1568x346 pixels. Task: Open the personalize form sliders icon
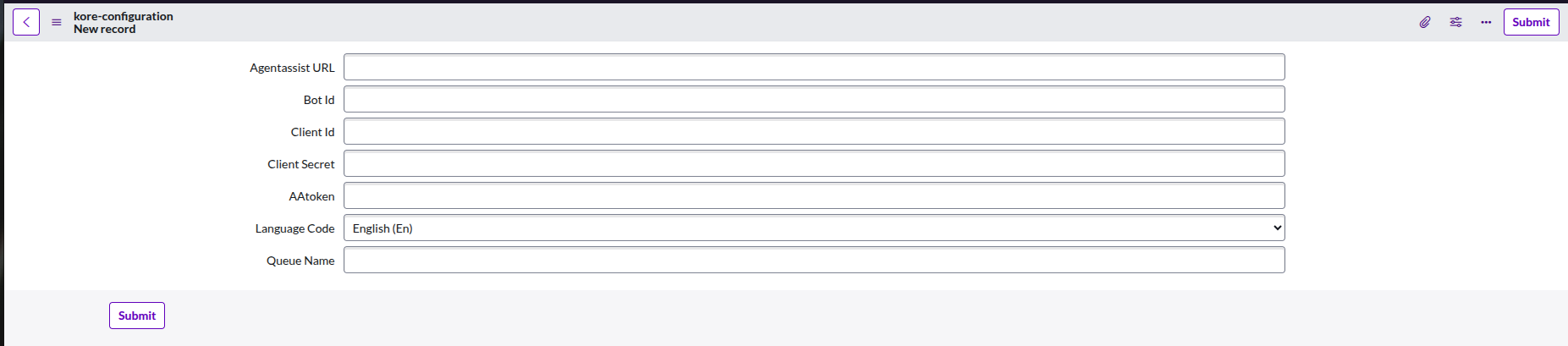click(1455, 22)
